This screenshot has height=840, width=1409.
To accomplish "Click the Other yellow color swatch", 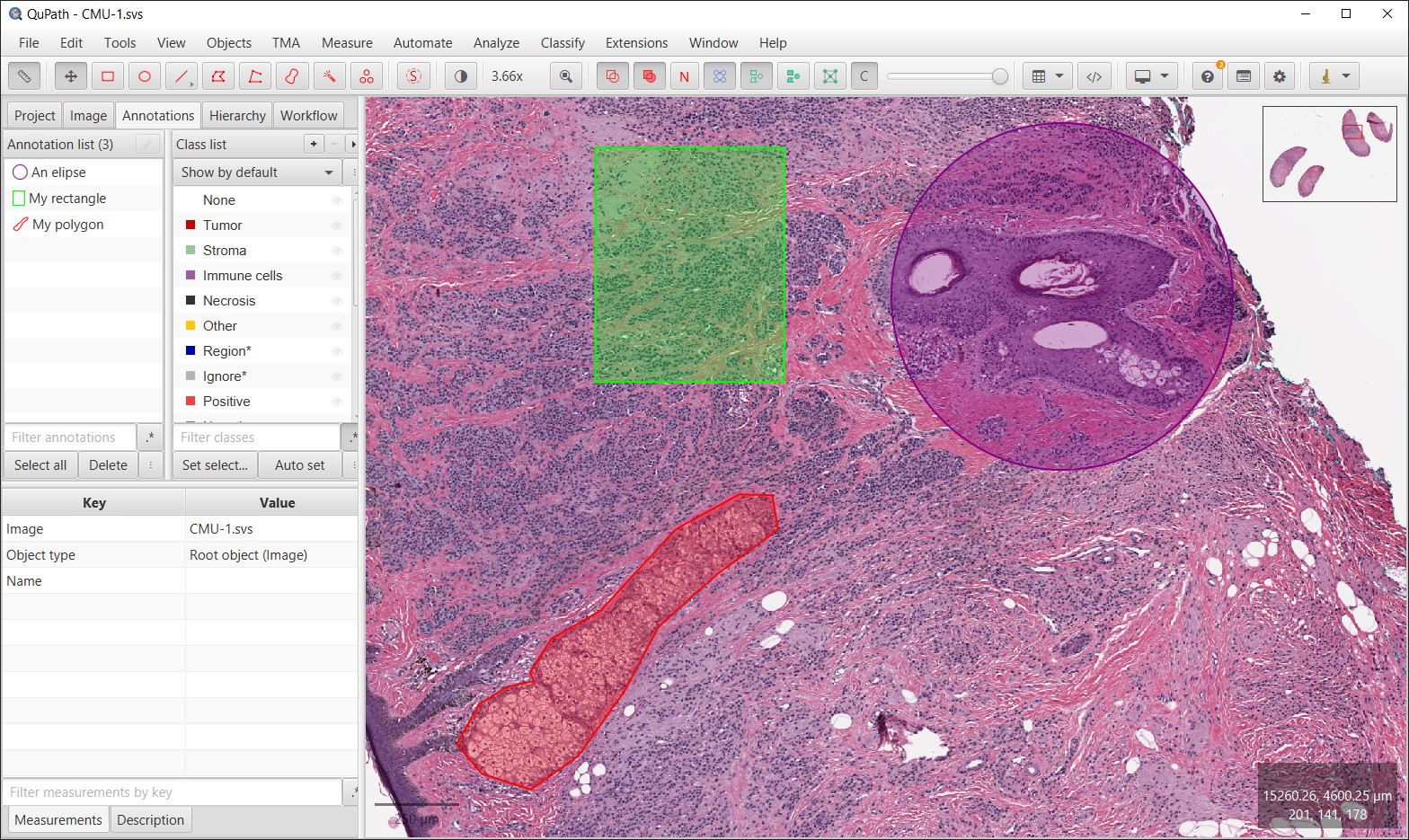I will [191, 325].
